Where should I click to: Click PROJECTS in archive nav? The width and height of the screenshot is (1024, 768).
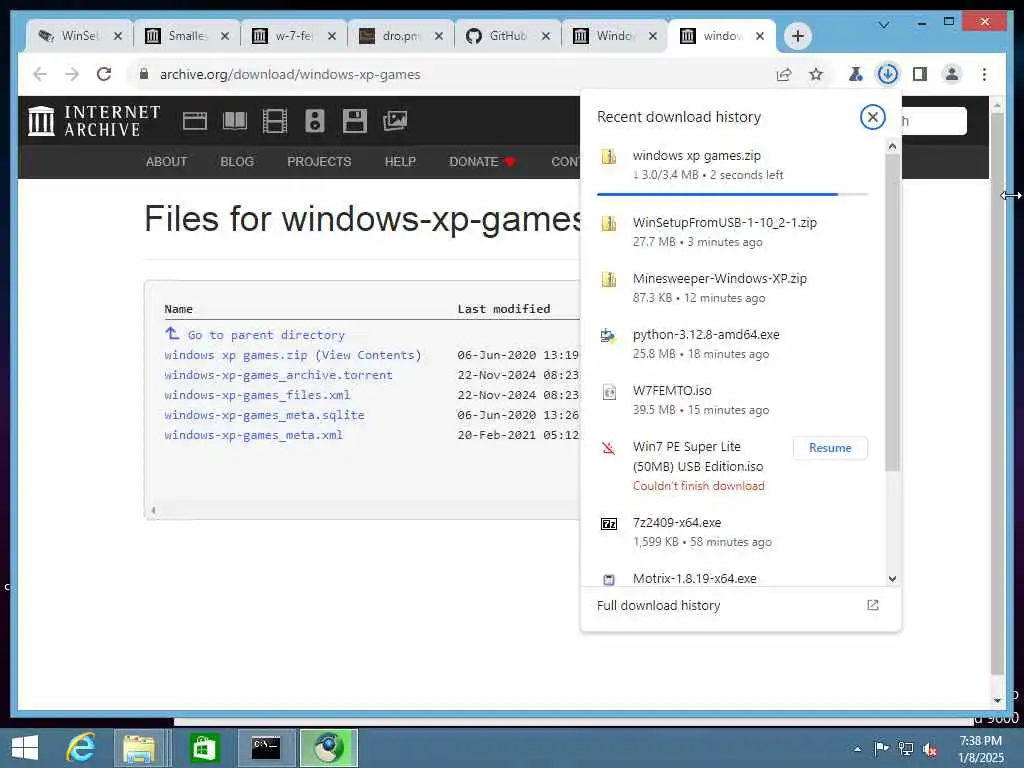(x=319, y=161)
